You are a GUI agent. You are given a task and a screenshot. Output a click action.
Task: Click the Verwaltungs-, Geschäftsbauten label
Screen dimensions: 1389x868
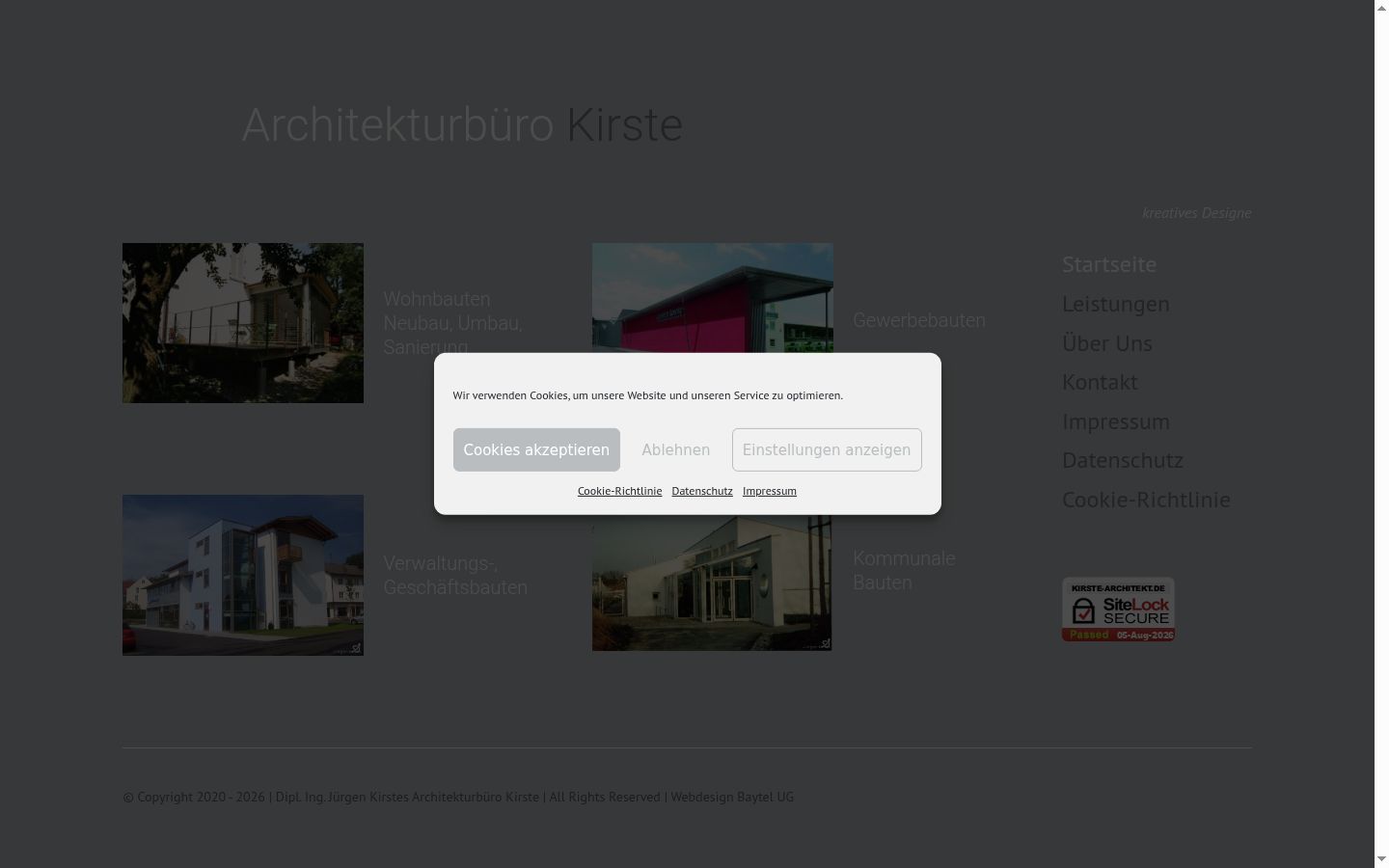[455, 575]
